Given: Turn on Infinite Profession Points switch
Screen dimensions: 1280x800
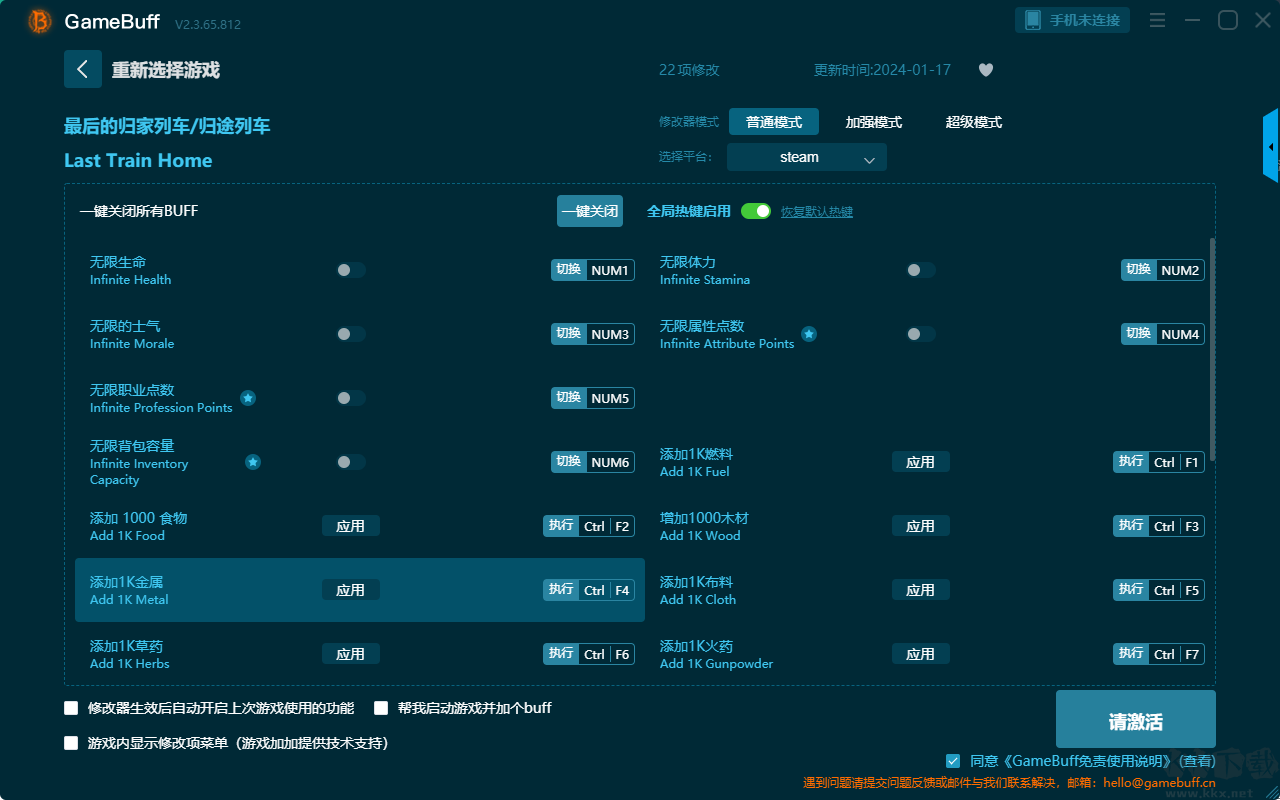Looking at the screenshot, I should tap(351, 398).
